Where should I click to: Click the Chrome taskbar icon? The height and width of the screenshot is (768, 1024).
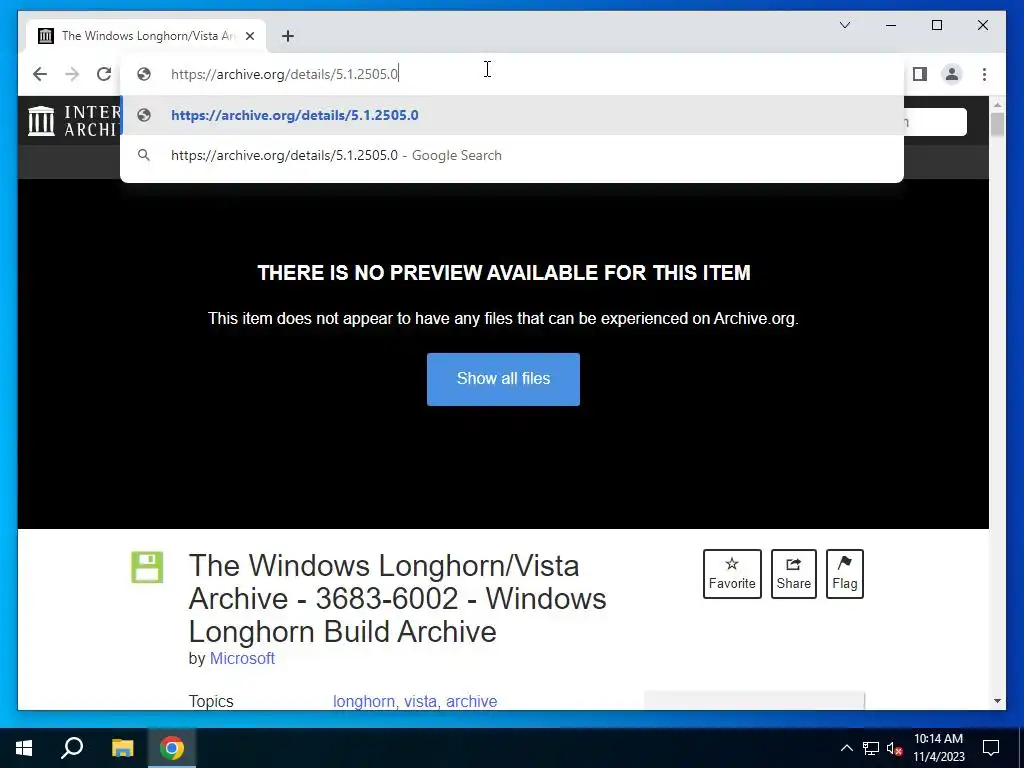[x=172, y=748]
